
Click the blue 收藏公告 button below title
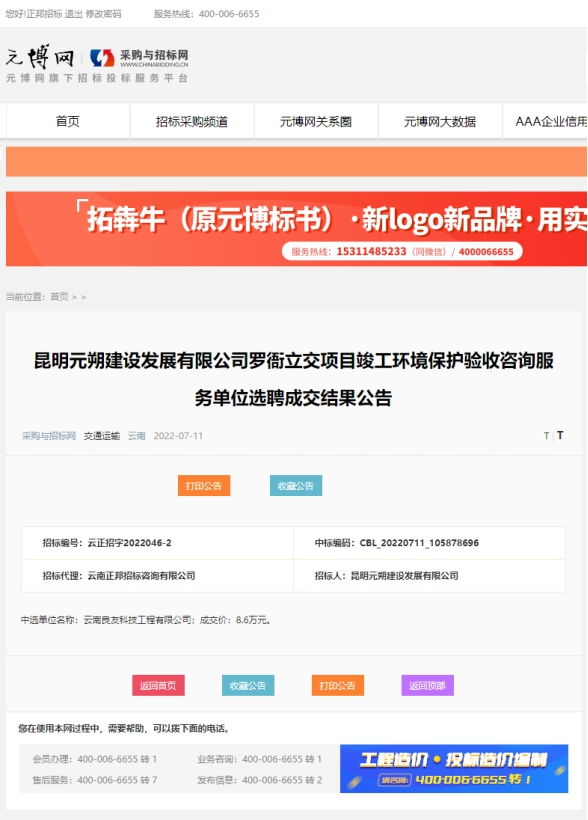pos(296,486)
